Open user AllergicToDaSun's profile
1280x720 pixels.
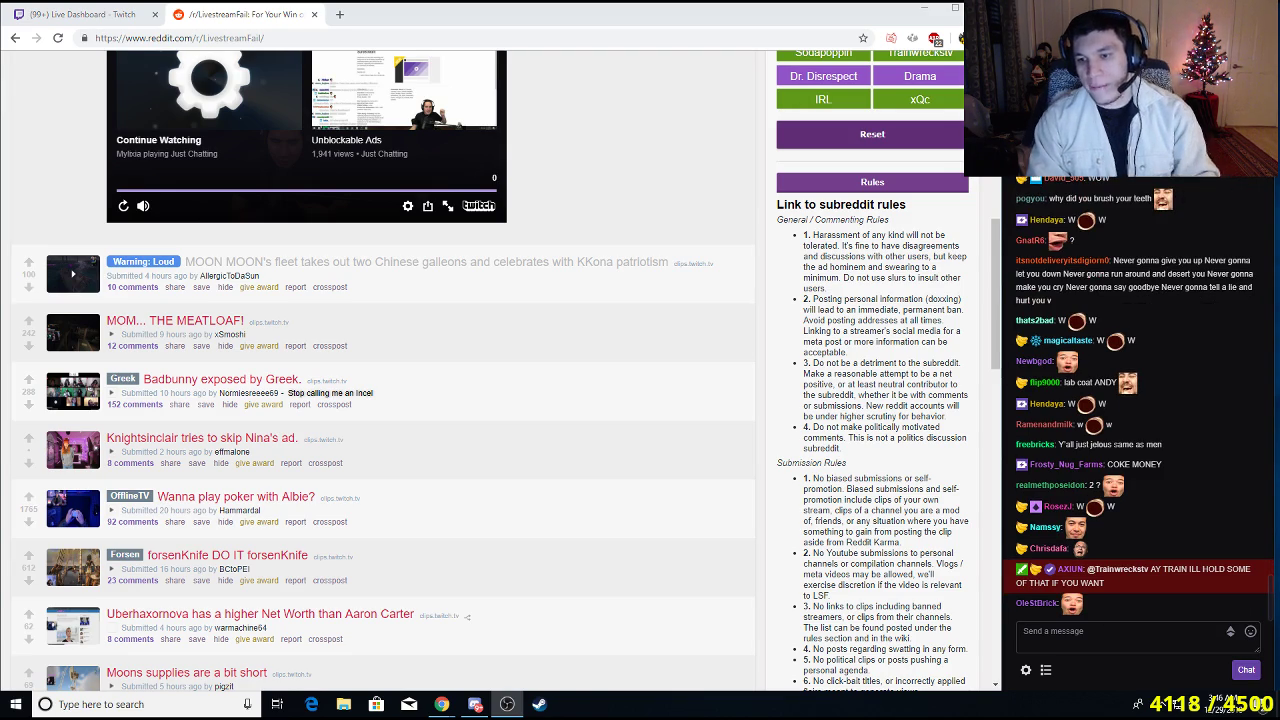coord(229,276)
